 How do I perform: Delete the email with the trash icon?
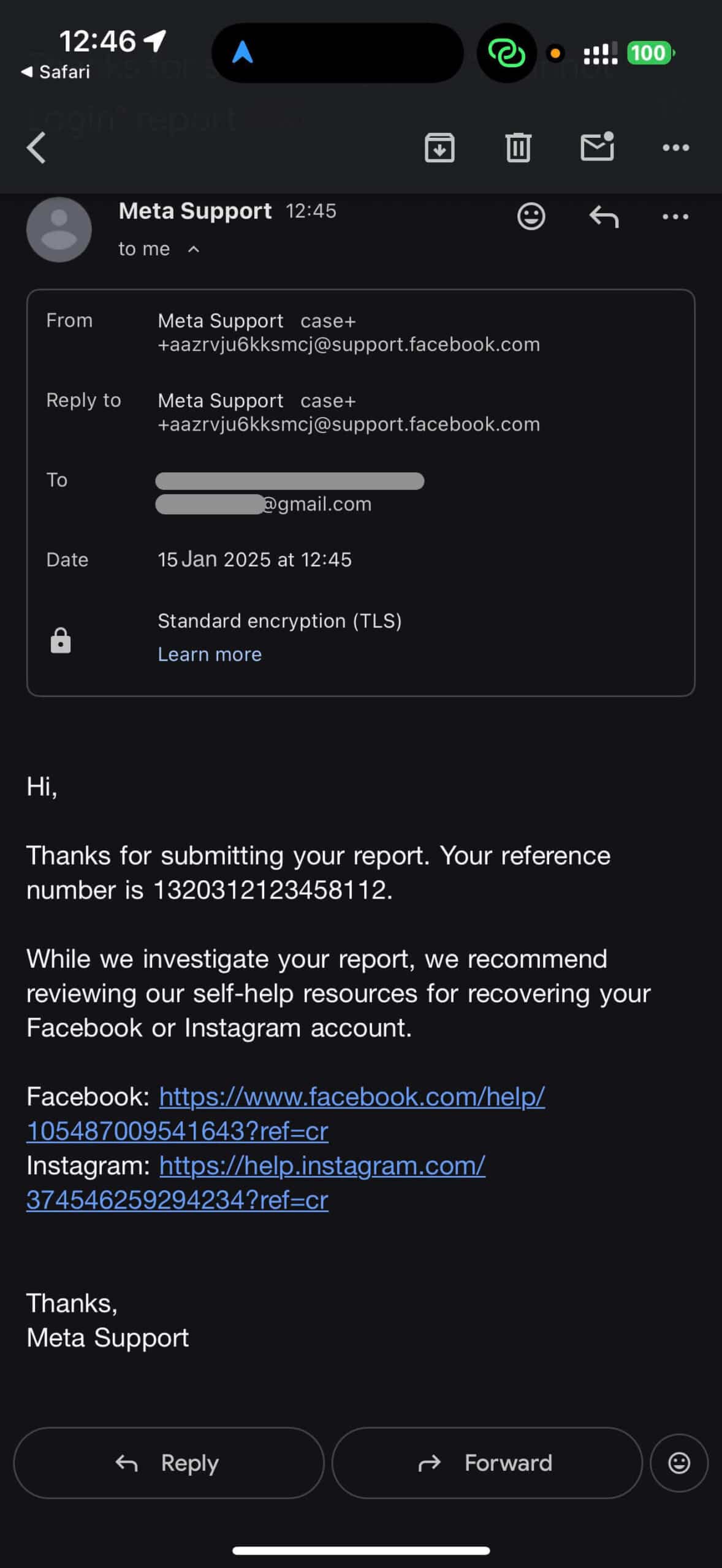click(518, 148)
